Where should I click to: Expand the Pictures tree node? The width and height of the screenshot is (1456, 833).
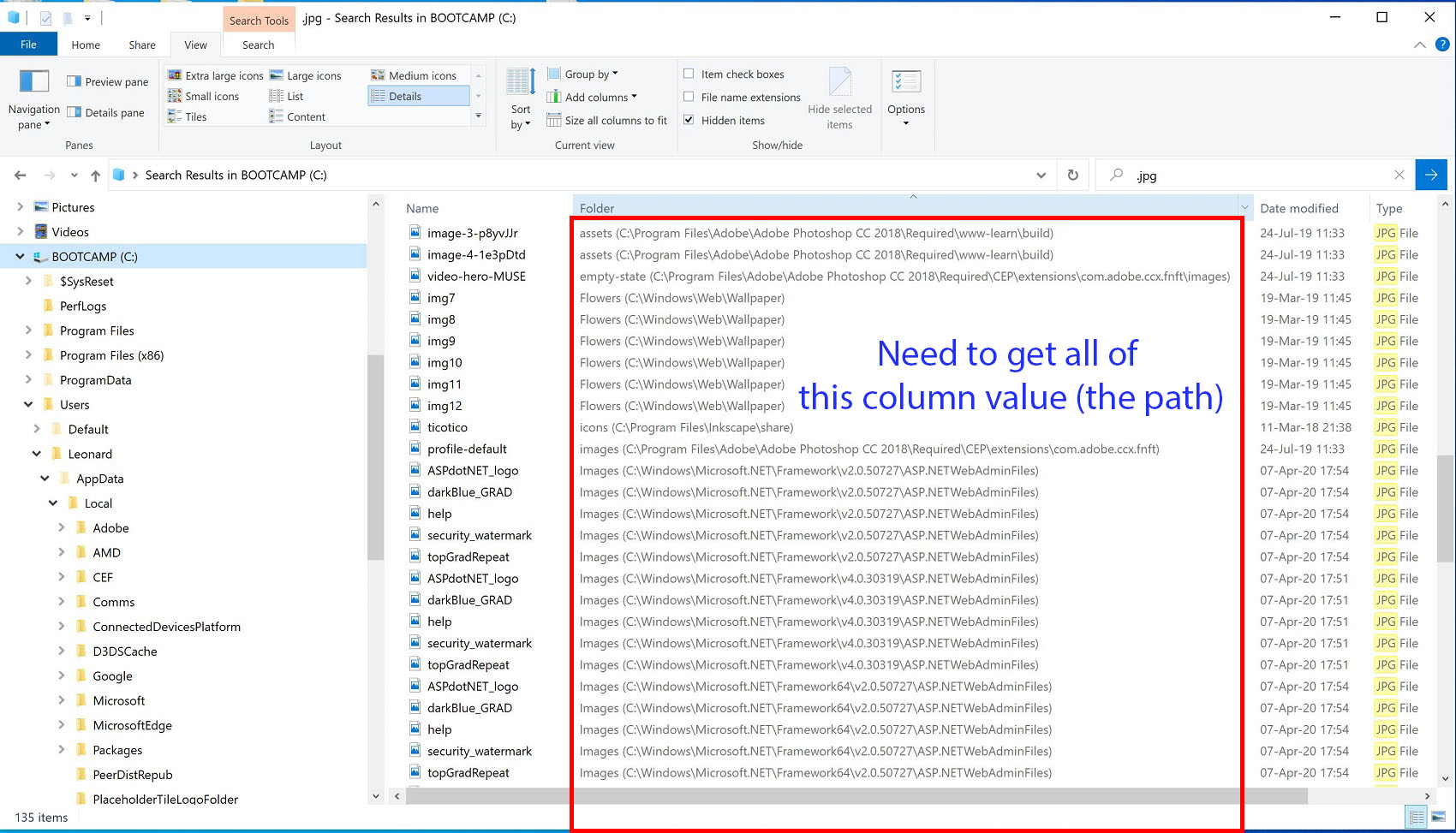pos(20,207)
